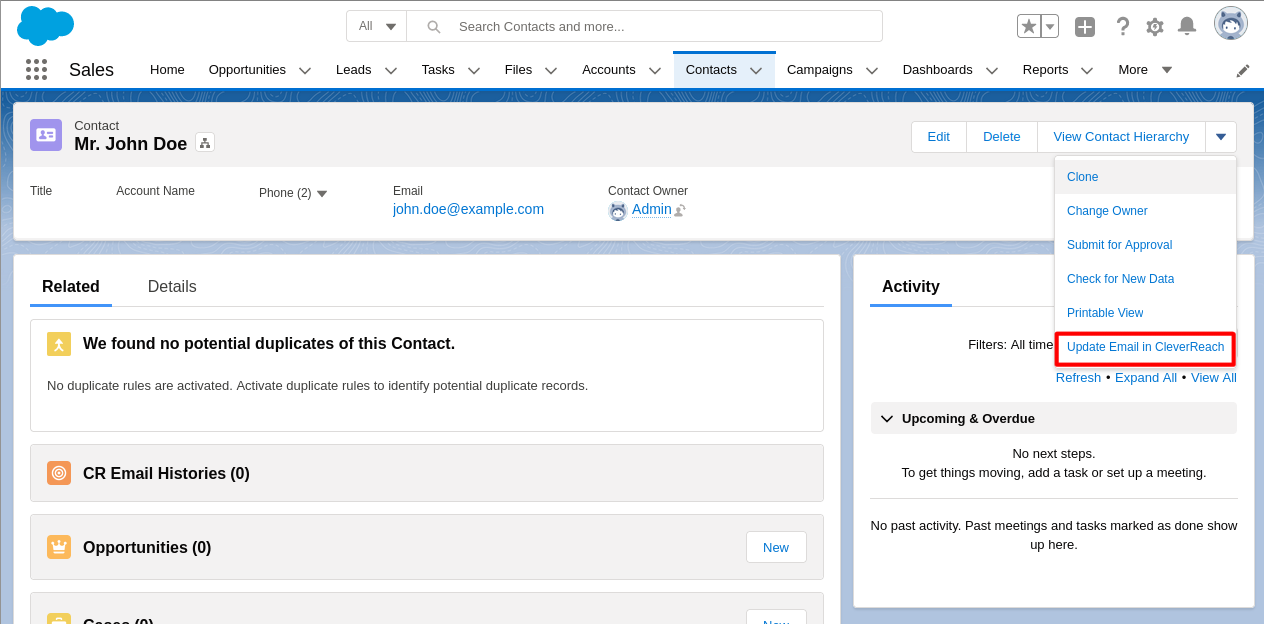
Task: Choose Change Owner from the menu
Action: (x=1146, y=211)
